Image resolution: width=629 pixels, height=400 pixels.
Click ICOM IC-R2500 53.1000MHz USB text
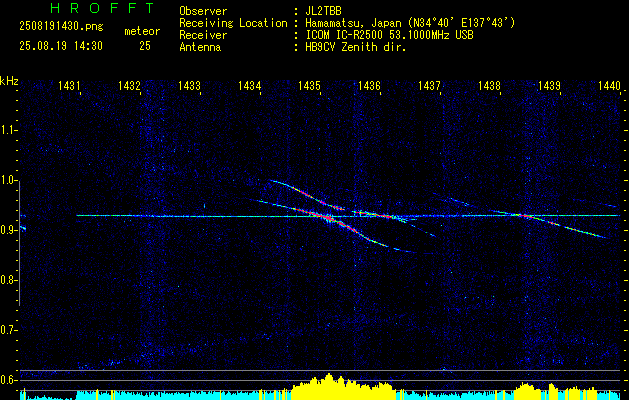pos(389,35)
